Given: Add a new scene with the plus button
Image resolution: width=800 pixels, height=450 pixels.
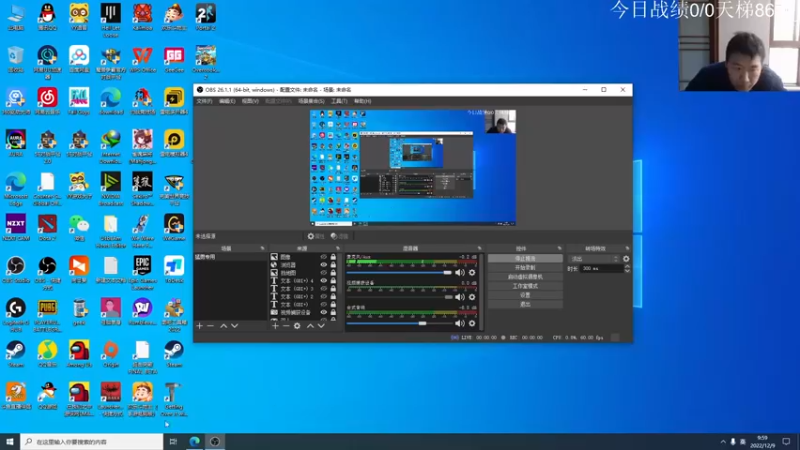Looking at the screenshot, I should pos(199,326).
